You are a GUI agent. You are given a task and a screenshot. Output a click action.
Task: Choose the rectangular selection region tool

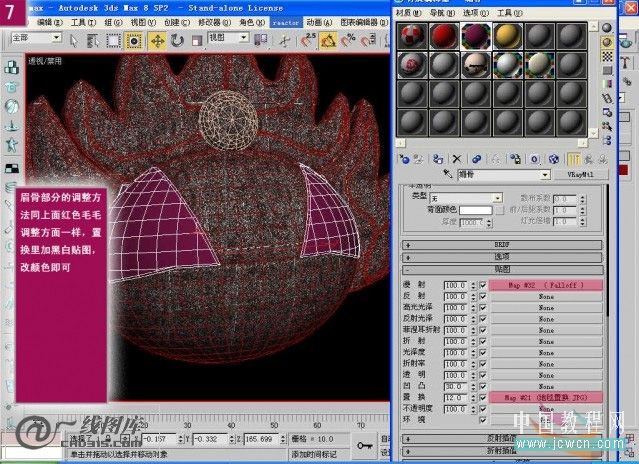point(113,40)
